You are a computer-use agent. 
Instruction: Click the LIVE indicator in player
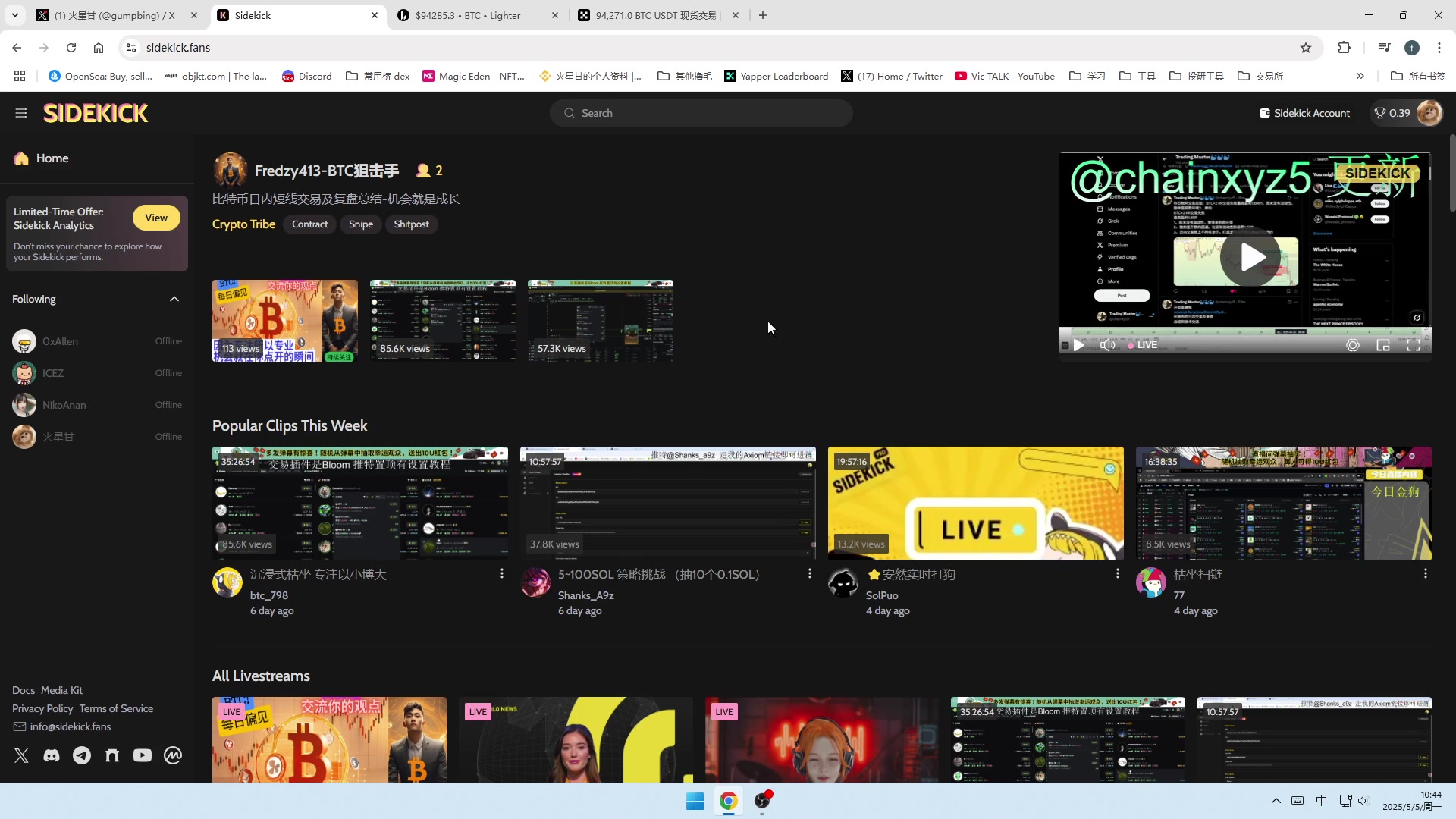coord(1142,345)
